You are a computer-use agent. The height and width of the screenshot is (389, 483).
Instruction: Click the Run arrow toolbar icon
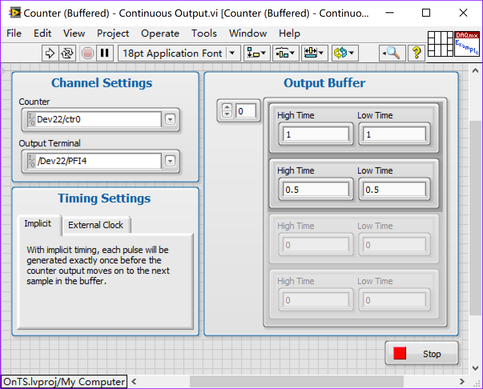(50, 53)
